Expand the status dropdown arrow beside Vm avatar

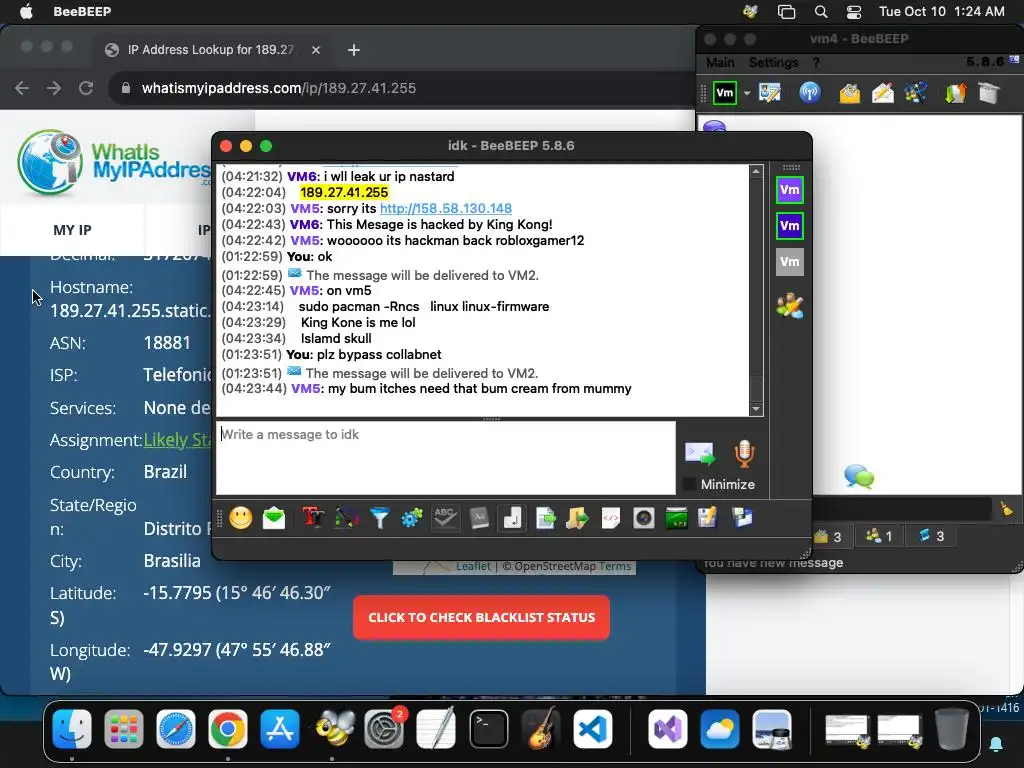(747, 93)
